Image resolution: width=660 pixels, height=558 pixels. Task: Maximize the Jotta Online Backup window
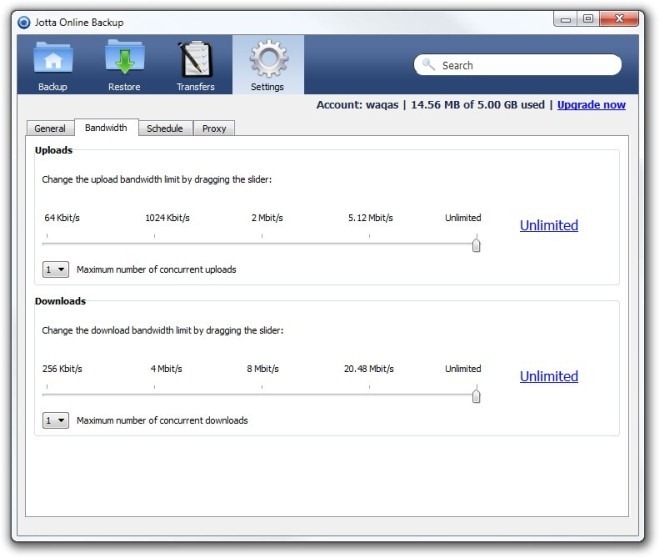click(588, 19)
